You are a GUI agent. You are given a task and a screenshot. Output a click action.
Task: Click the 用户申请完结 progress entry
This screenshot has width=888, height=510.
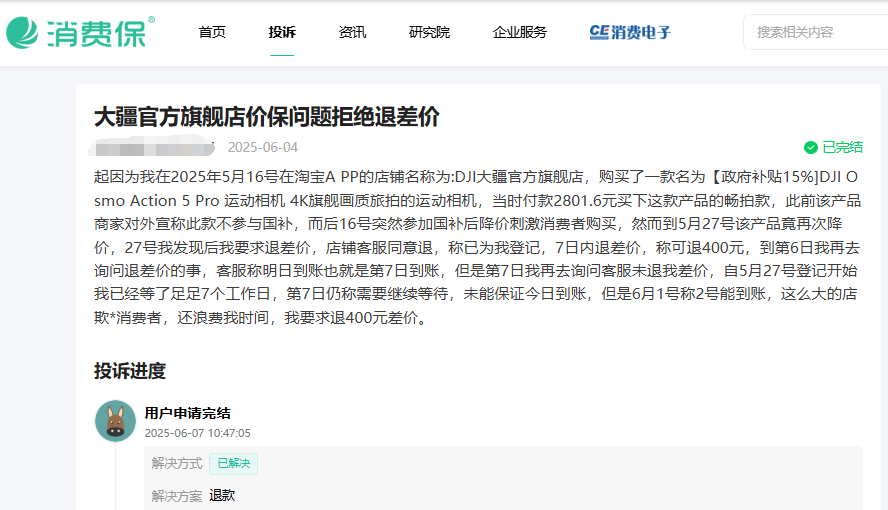tap(187, 413)
